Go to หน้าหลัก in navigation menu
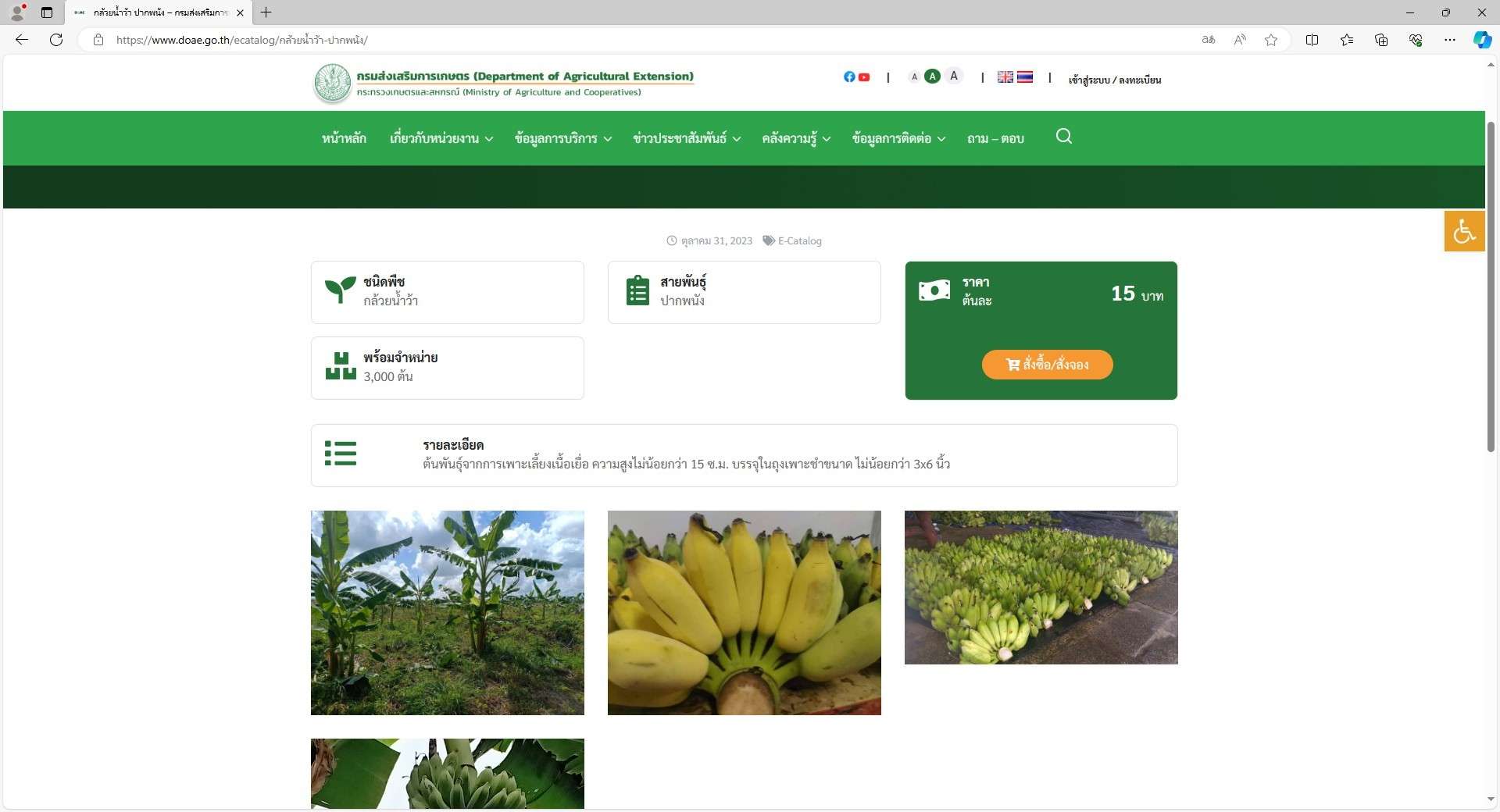 click(x=344, y=138)
